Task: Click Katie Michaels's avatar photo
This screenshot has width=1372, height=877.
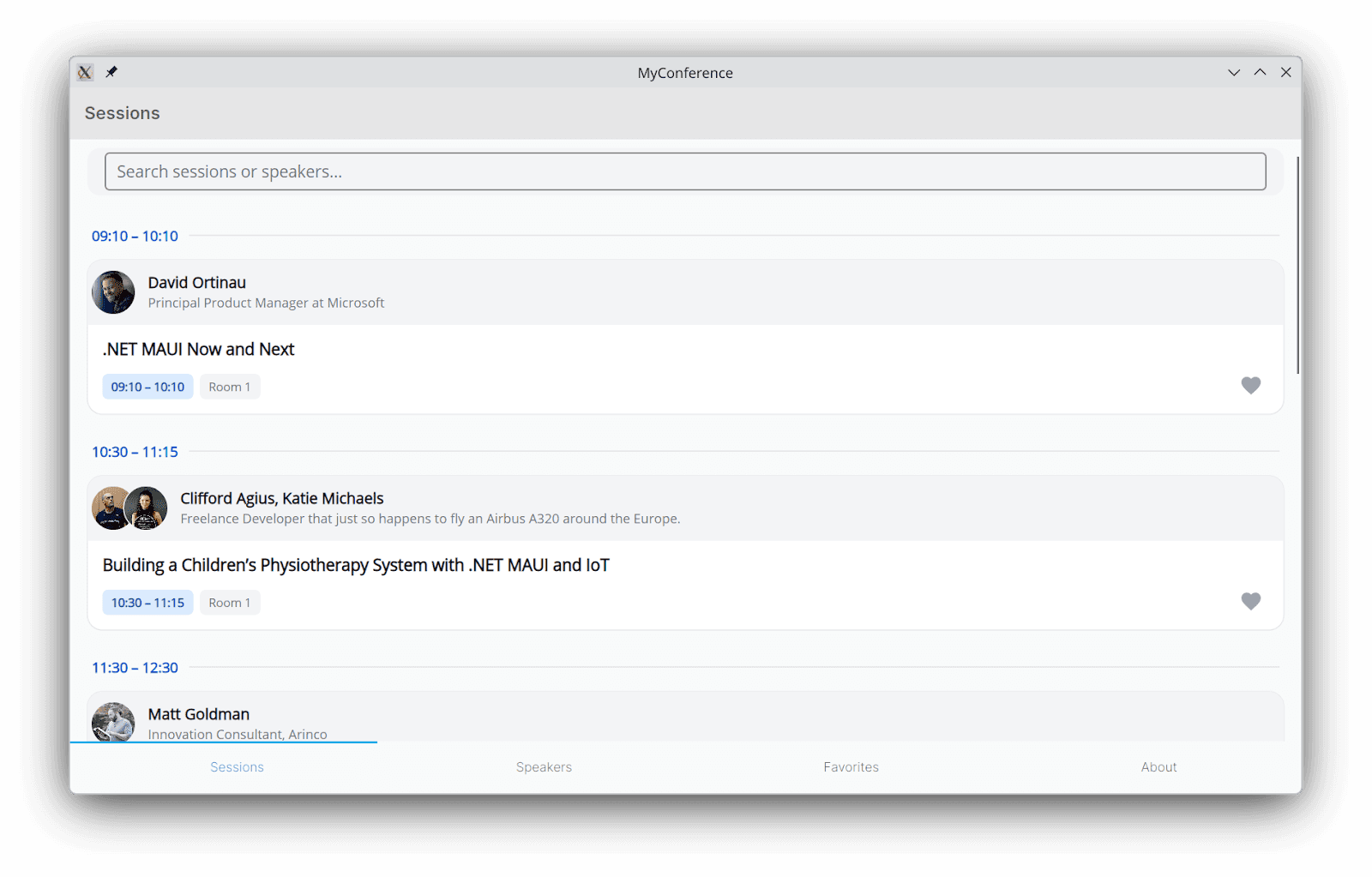Action: (x=146, y=508)
